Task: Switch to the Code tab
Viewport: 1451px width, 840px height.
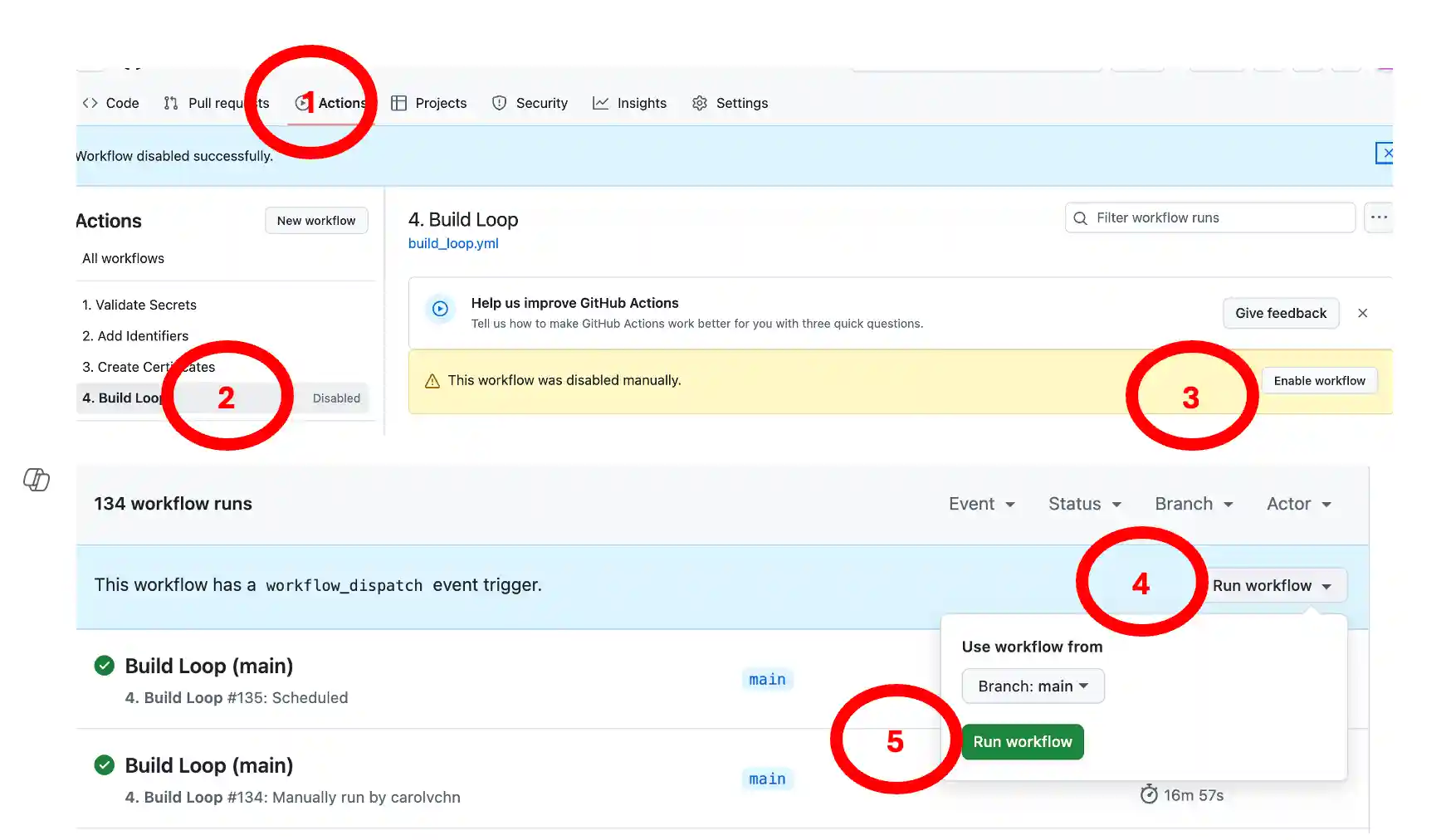Action: [x=111, y=103]
